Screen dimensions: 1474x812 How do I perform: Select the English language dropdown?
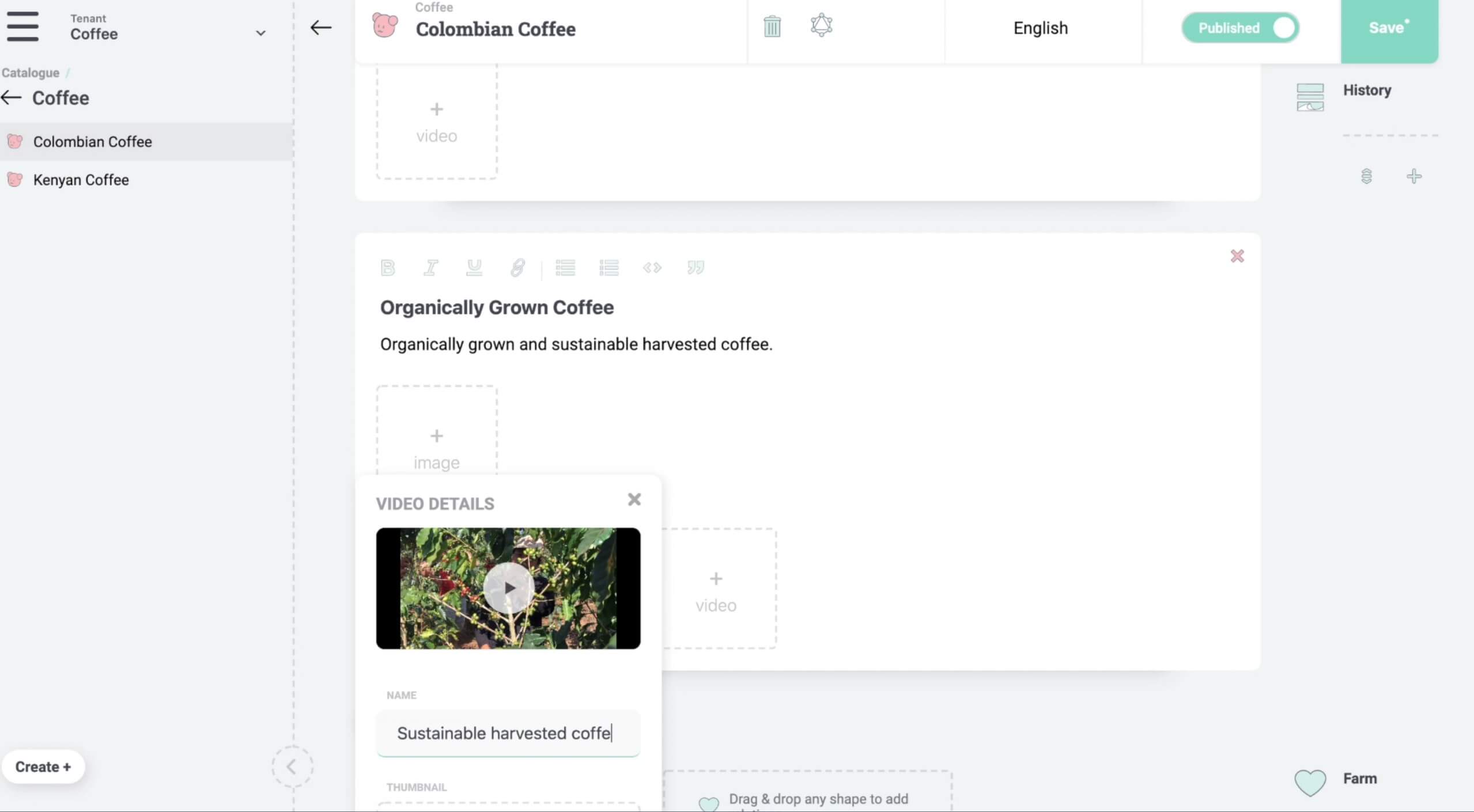pos(1040,28)
